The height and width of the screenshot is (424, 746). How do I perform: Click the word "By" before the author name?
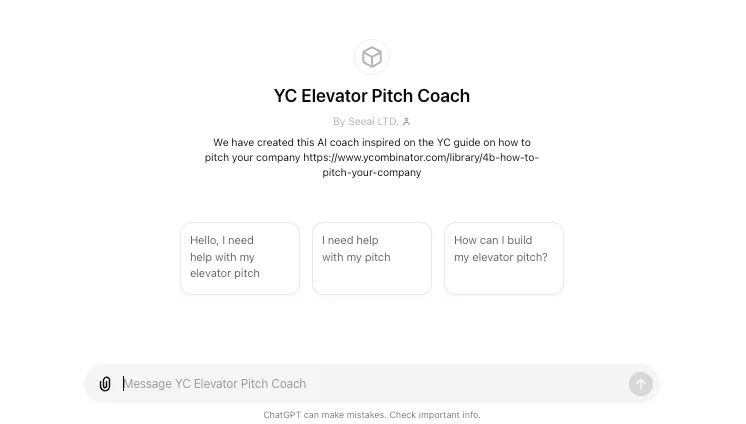click(x=339, y=122)
